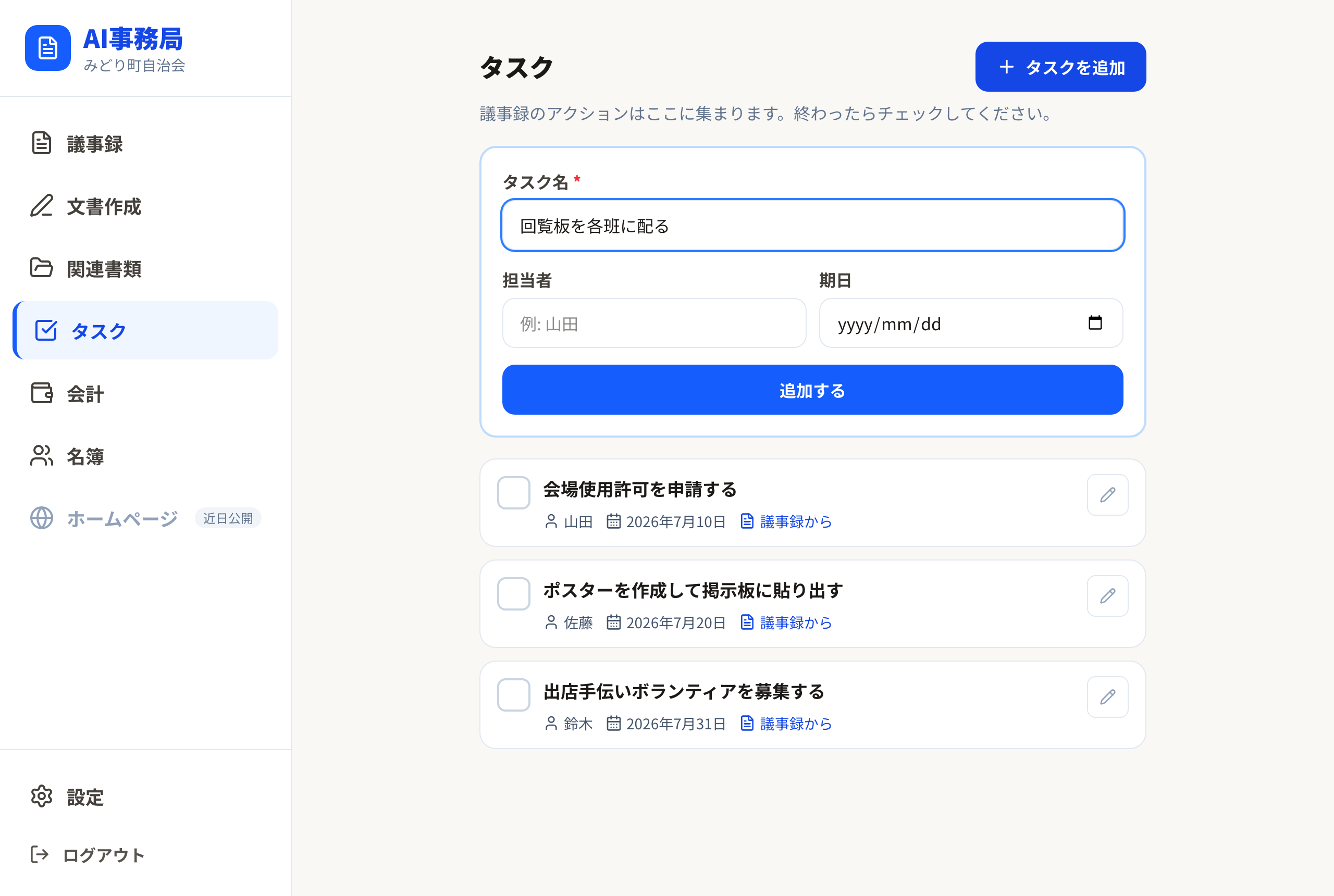Open 議事録から link on 山田's task
This screenshot has width=1334, height=896.
786,522
